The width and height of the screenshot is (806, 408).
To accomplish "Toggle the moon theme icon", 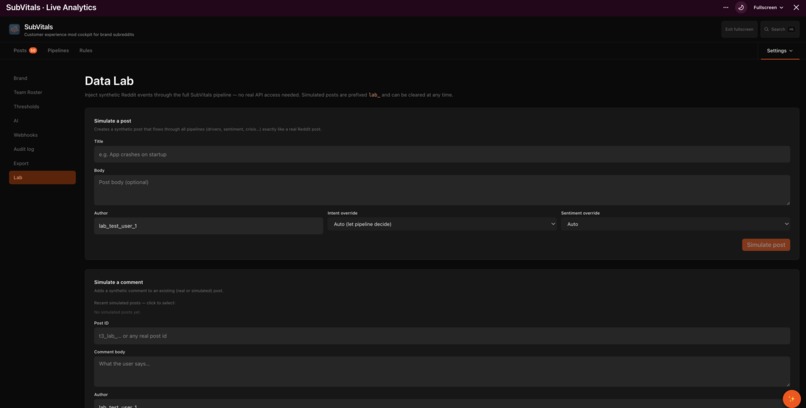I will click(741, 8).
